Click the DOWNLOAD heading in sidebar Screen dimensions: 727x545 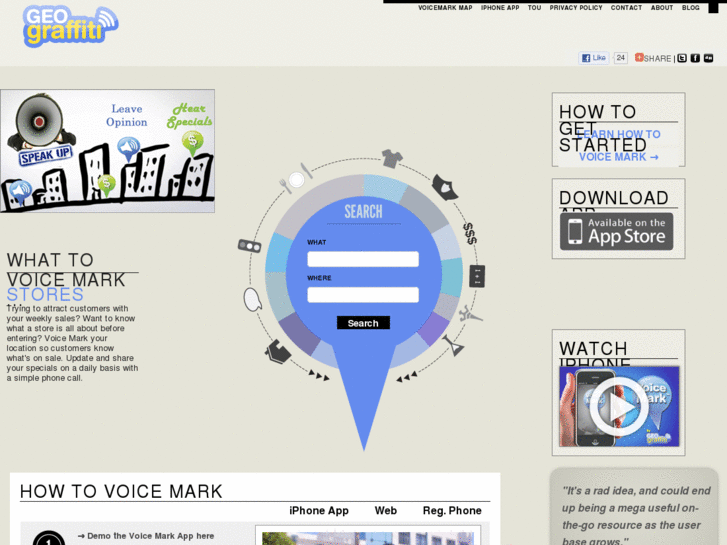pyautogui.click(x=613, y=198)
